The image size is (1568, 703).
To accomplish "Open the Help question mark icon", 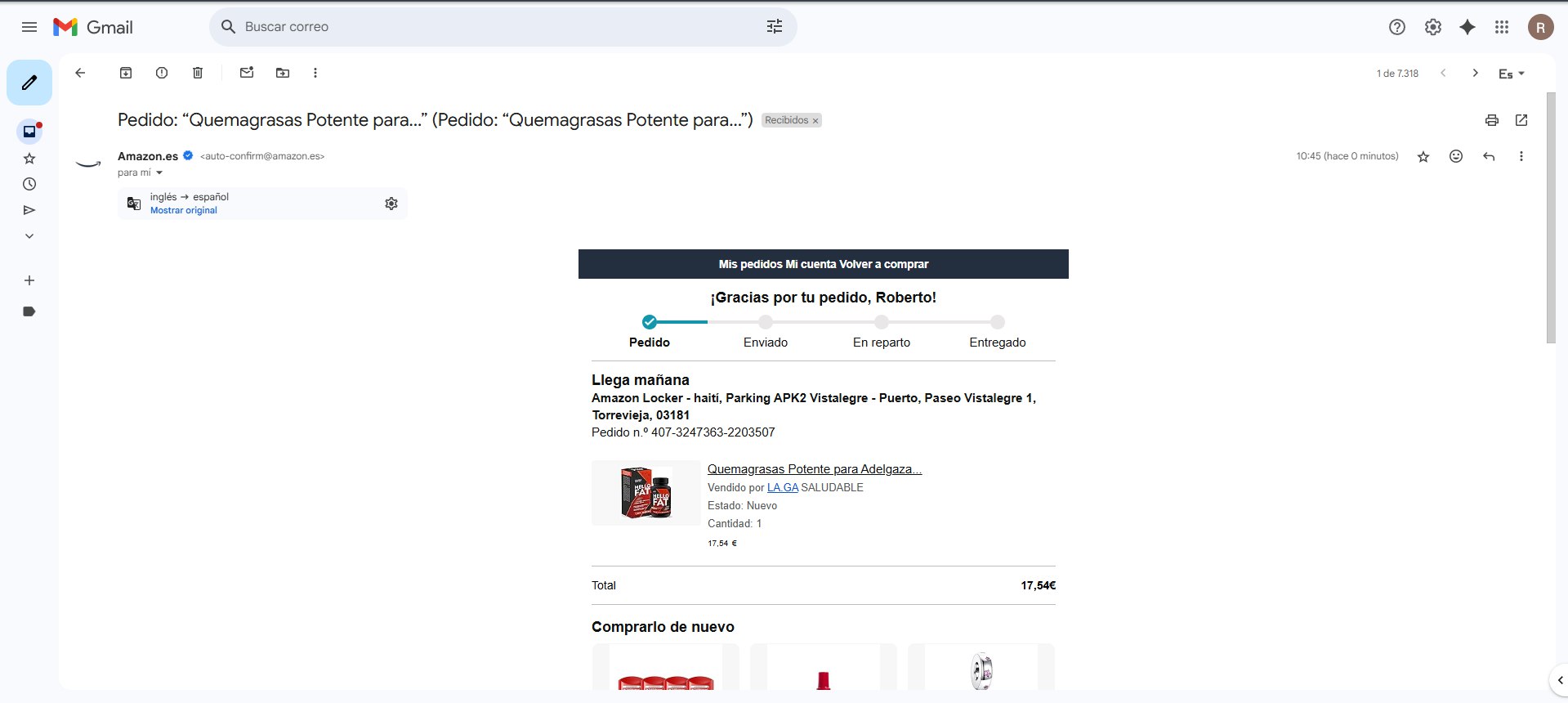I will [x=1397, y=27].
